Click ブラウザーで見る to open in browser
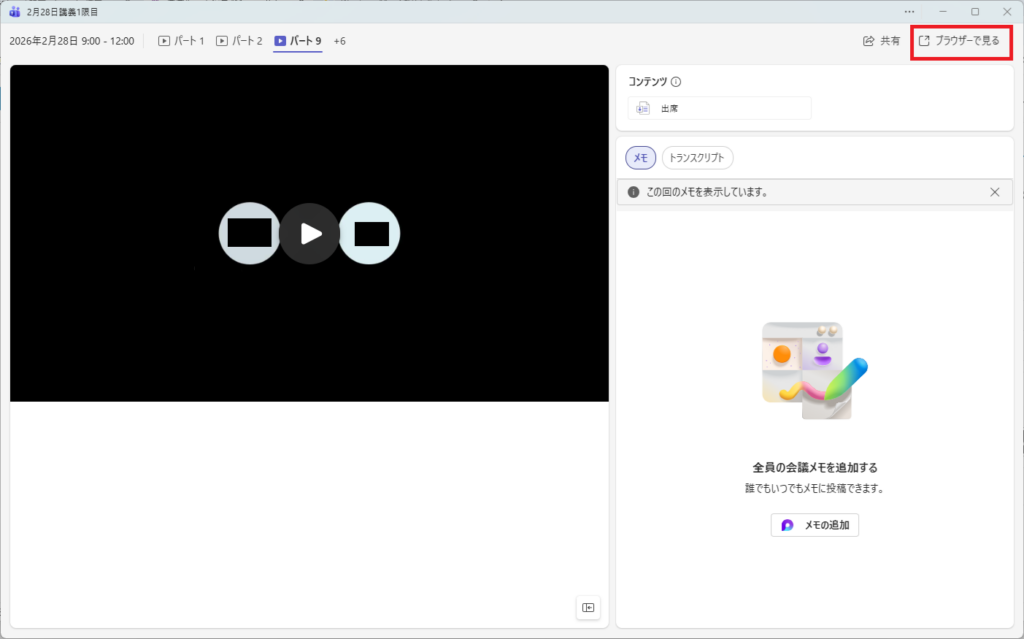1024x639 pixels. [959, 41]
